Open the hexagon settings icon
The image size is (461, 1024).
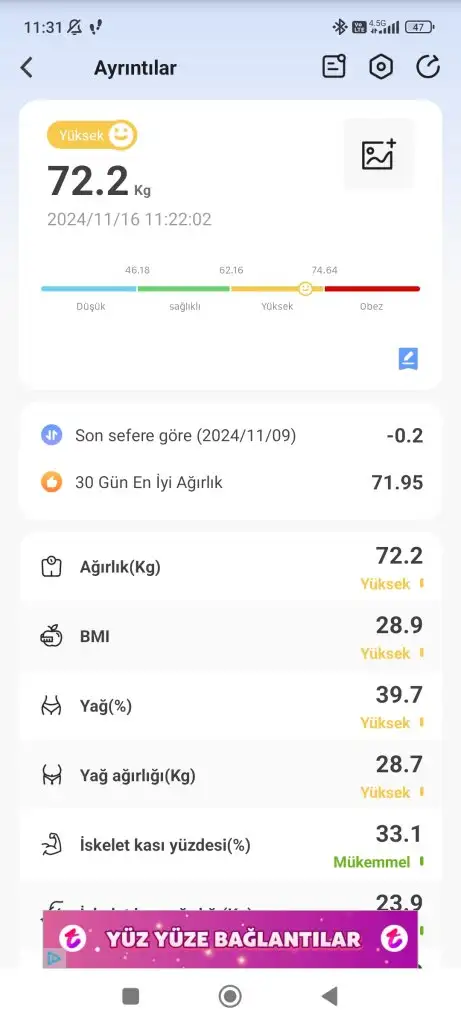coord(381,67)
